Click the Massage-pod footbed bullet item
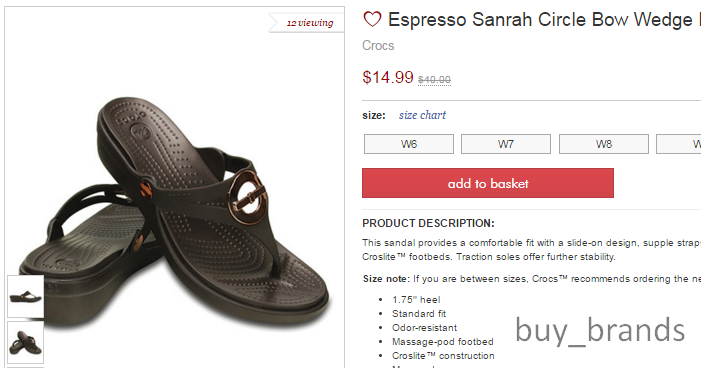This screenshot has width=701, height=368. (x=443, y=342)
